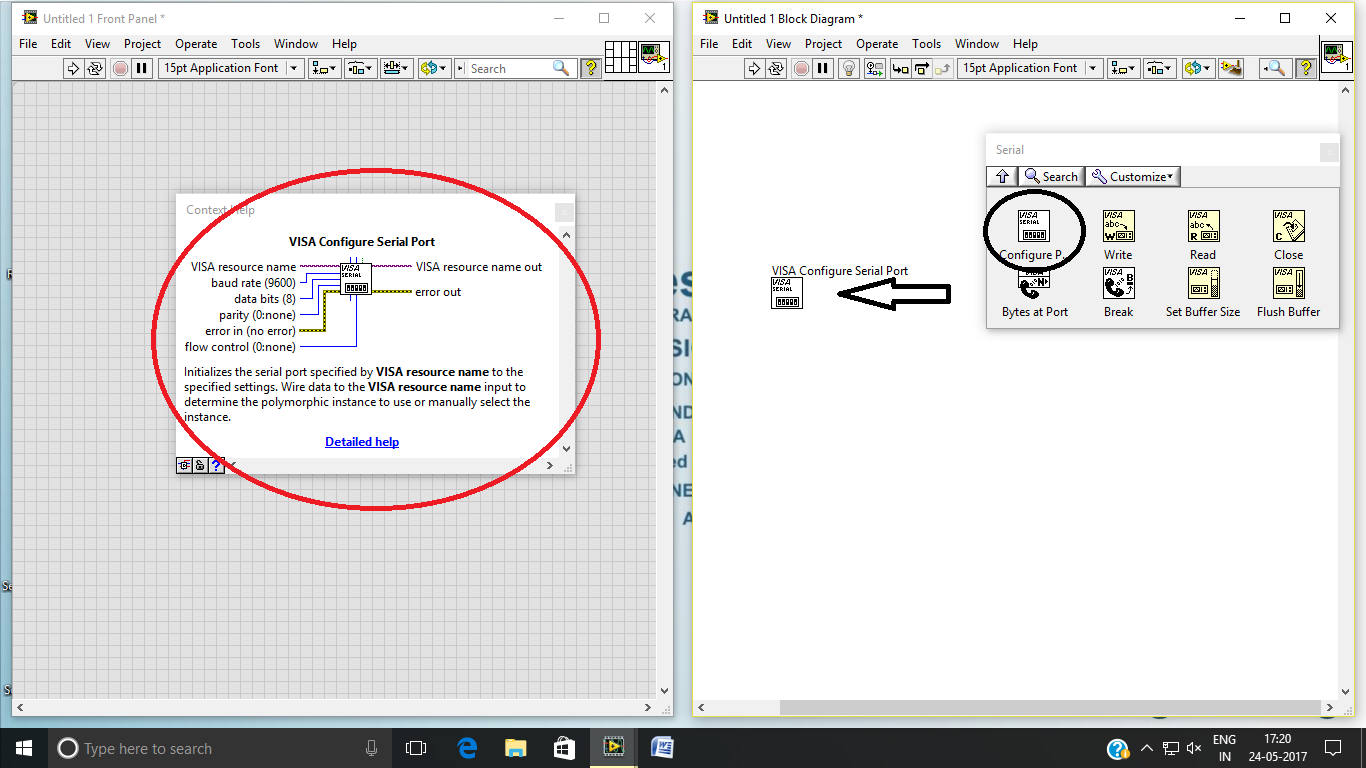Open Window menu in Block Diagram
Screen dimensions: 1366x768
point(977,44)
